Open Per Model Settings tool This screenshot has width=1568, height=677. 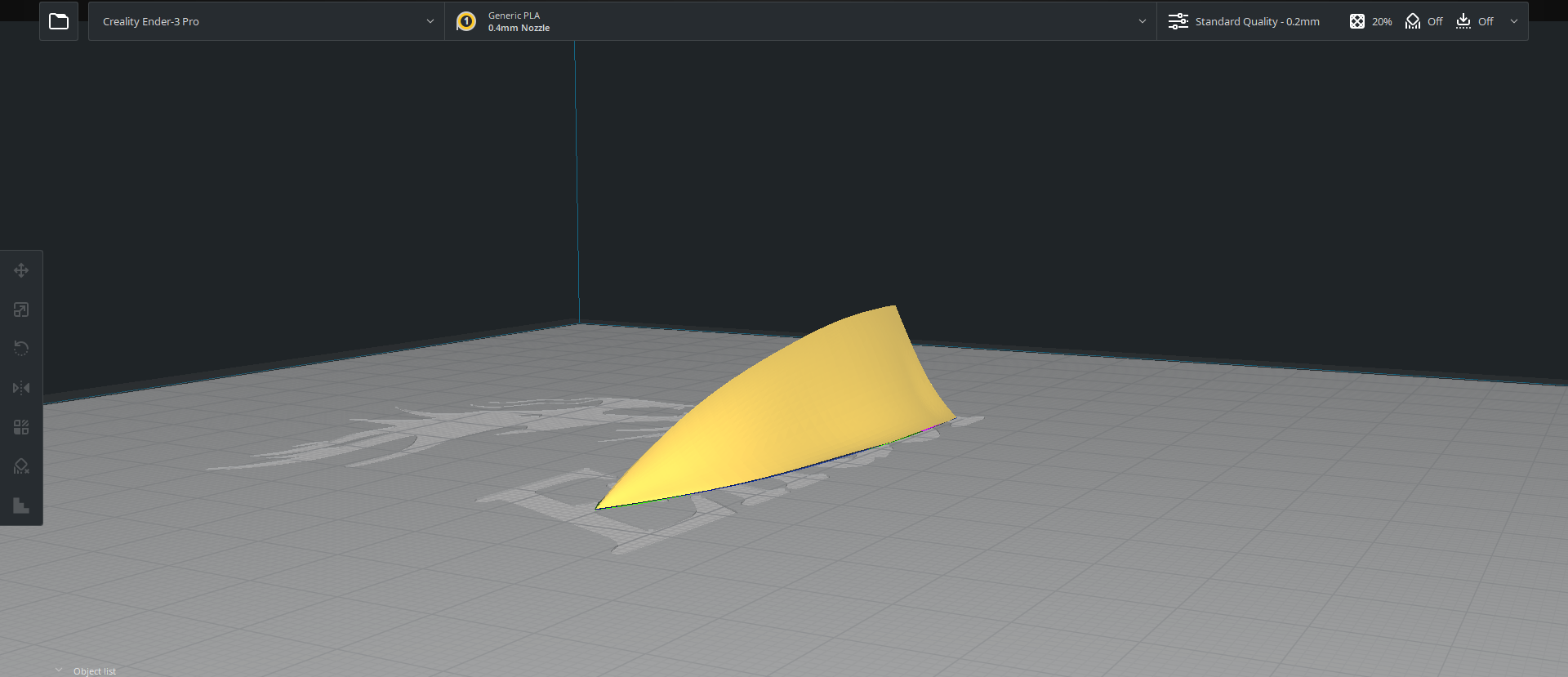coord(21,427)
